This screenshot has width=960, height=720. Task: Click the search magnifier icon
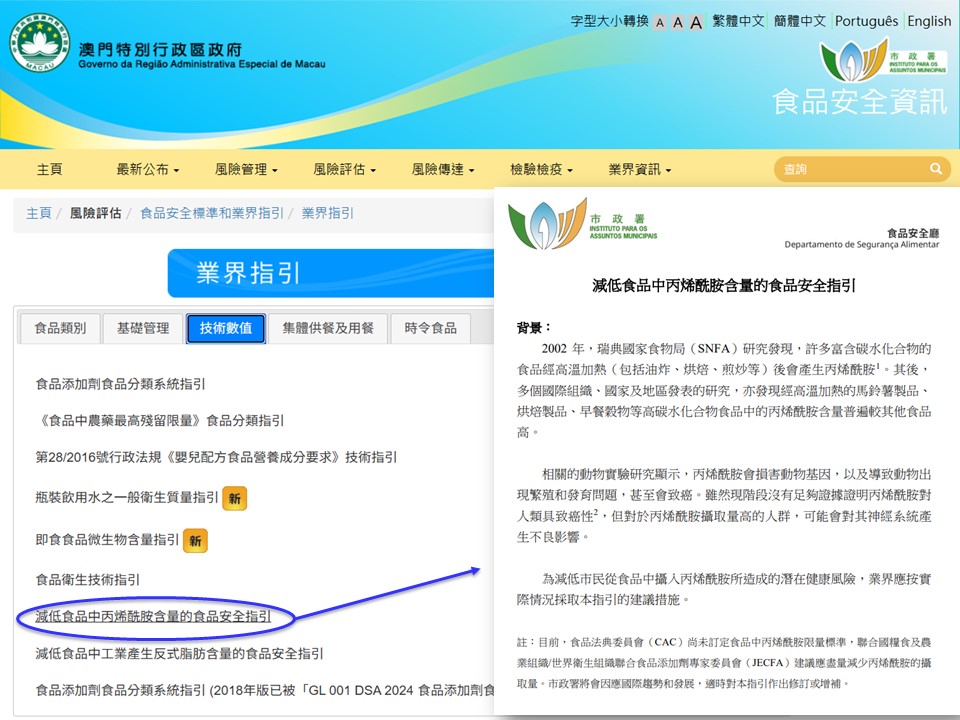(936, 169)
